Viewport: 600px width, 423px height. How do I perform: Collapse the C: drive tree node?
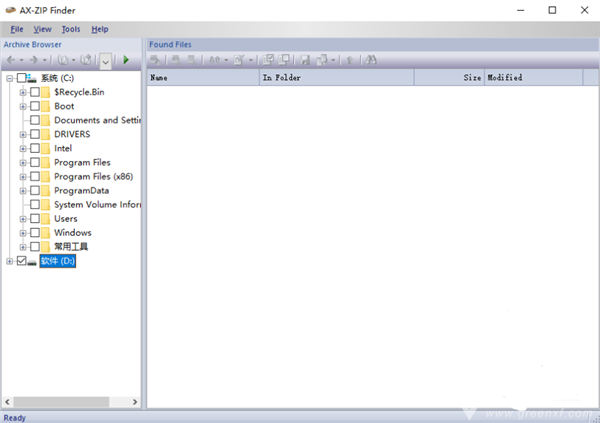(10, 78)
